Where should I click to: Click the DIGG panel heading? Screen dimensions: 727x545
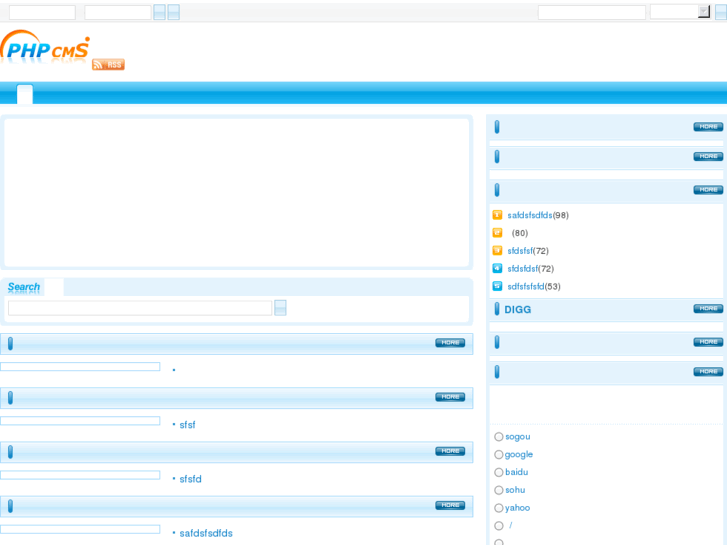(x=517, y=309)
